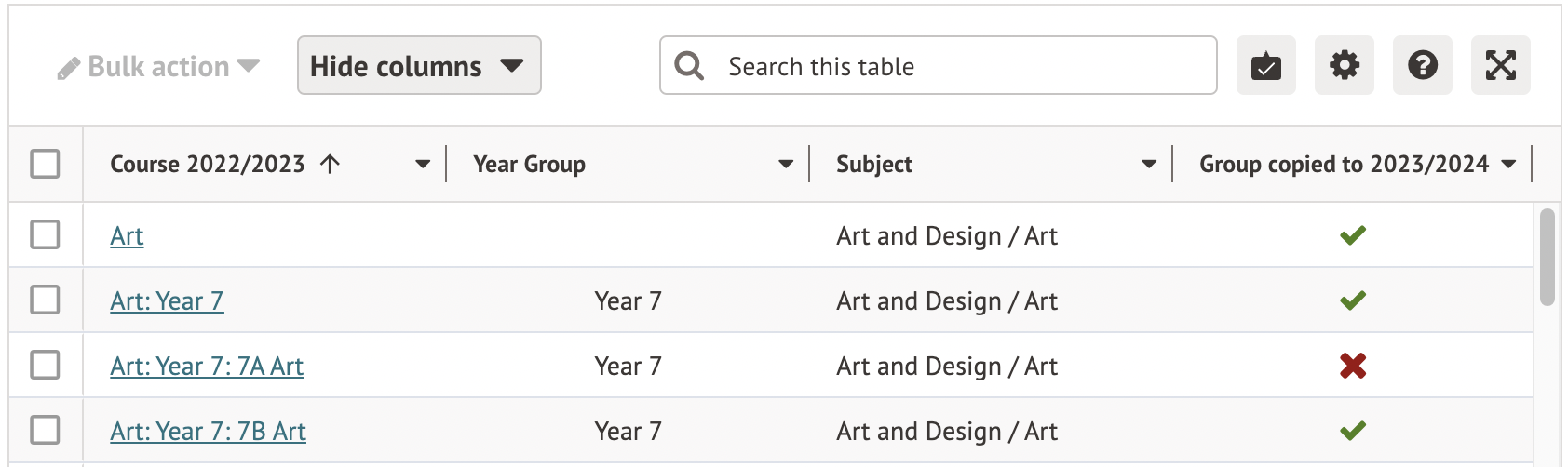Click the red cross for 7A Art
The height and width of the screenshot is (467, 1568).
(1353, 366)
